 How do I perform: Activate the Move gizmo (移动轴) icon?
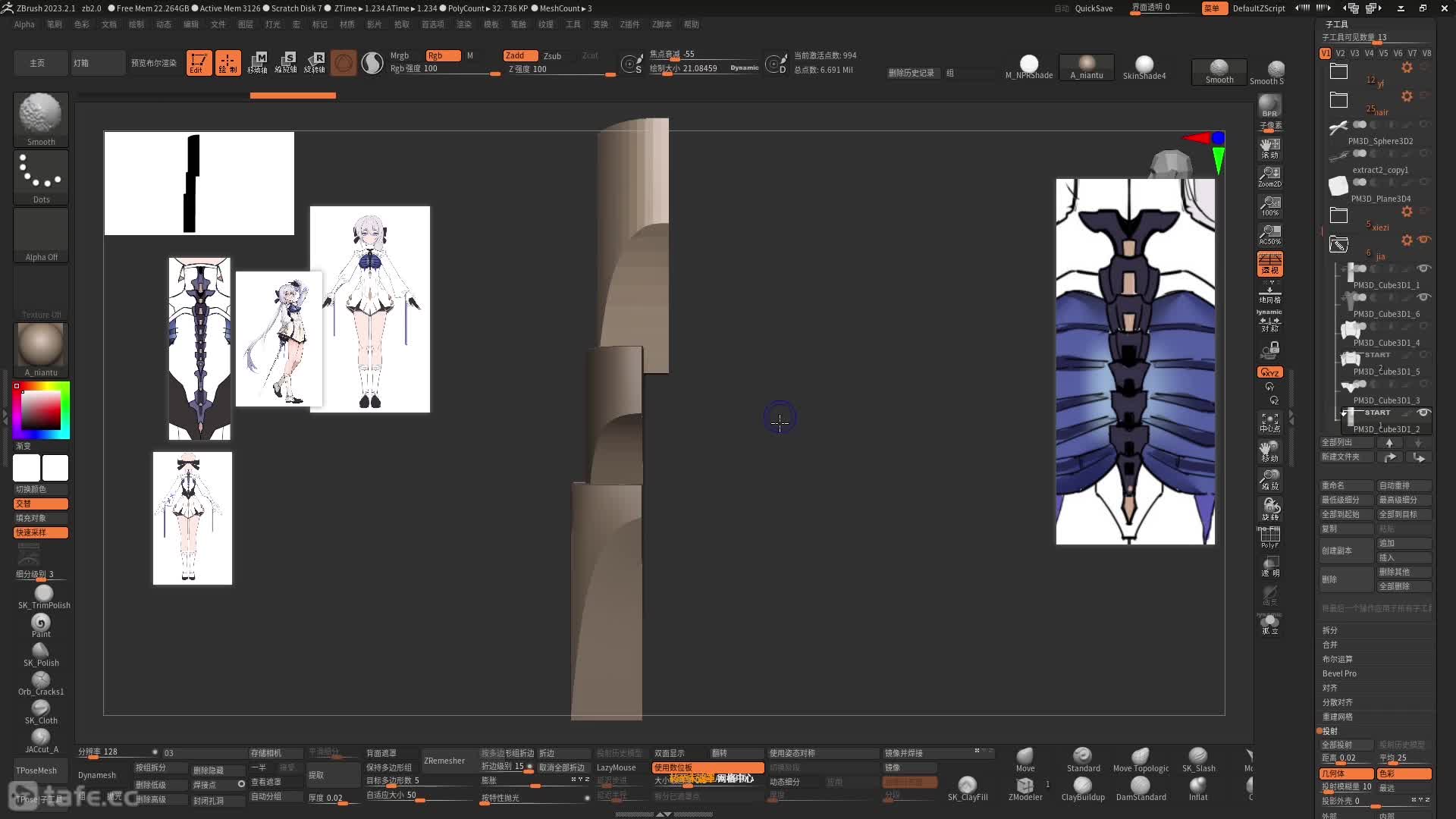(x=258, y=62)
